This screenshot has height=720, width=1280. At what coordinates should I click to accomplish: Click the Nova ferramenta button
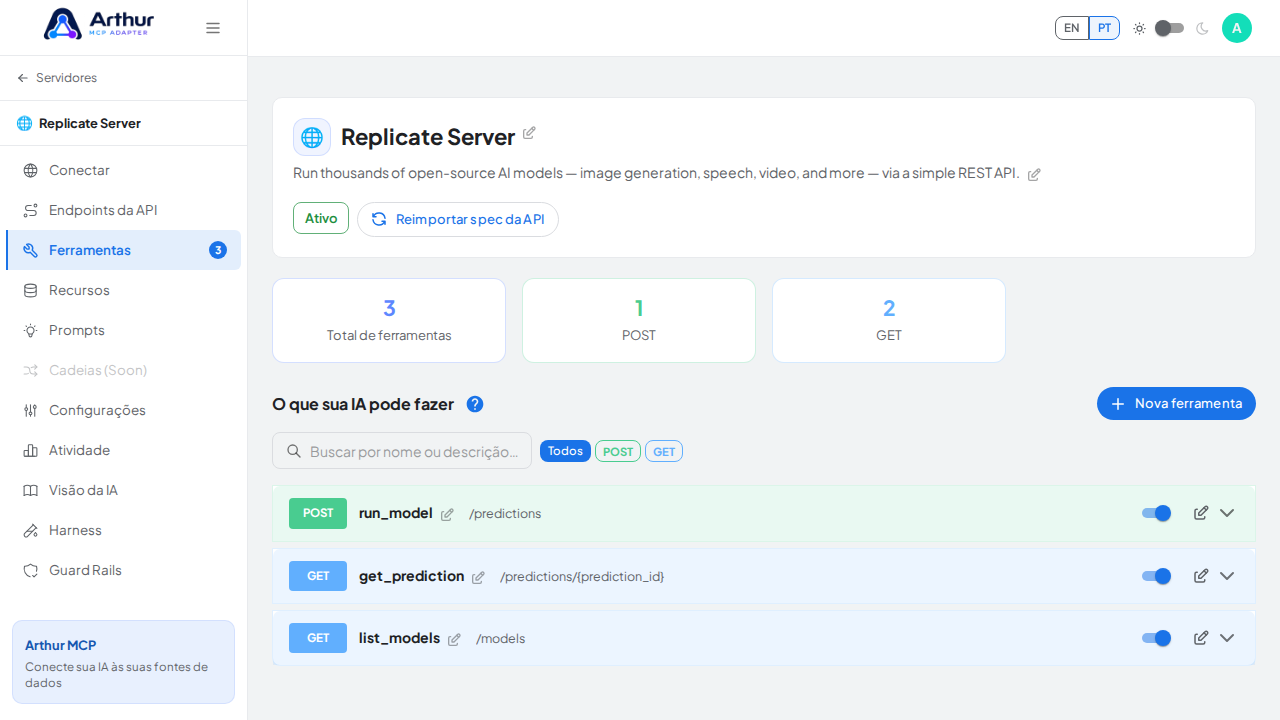[x=1176, y=403]
